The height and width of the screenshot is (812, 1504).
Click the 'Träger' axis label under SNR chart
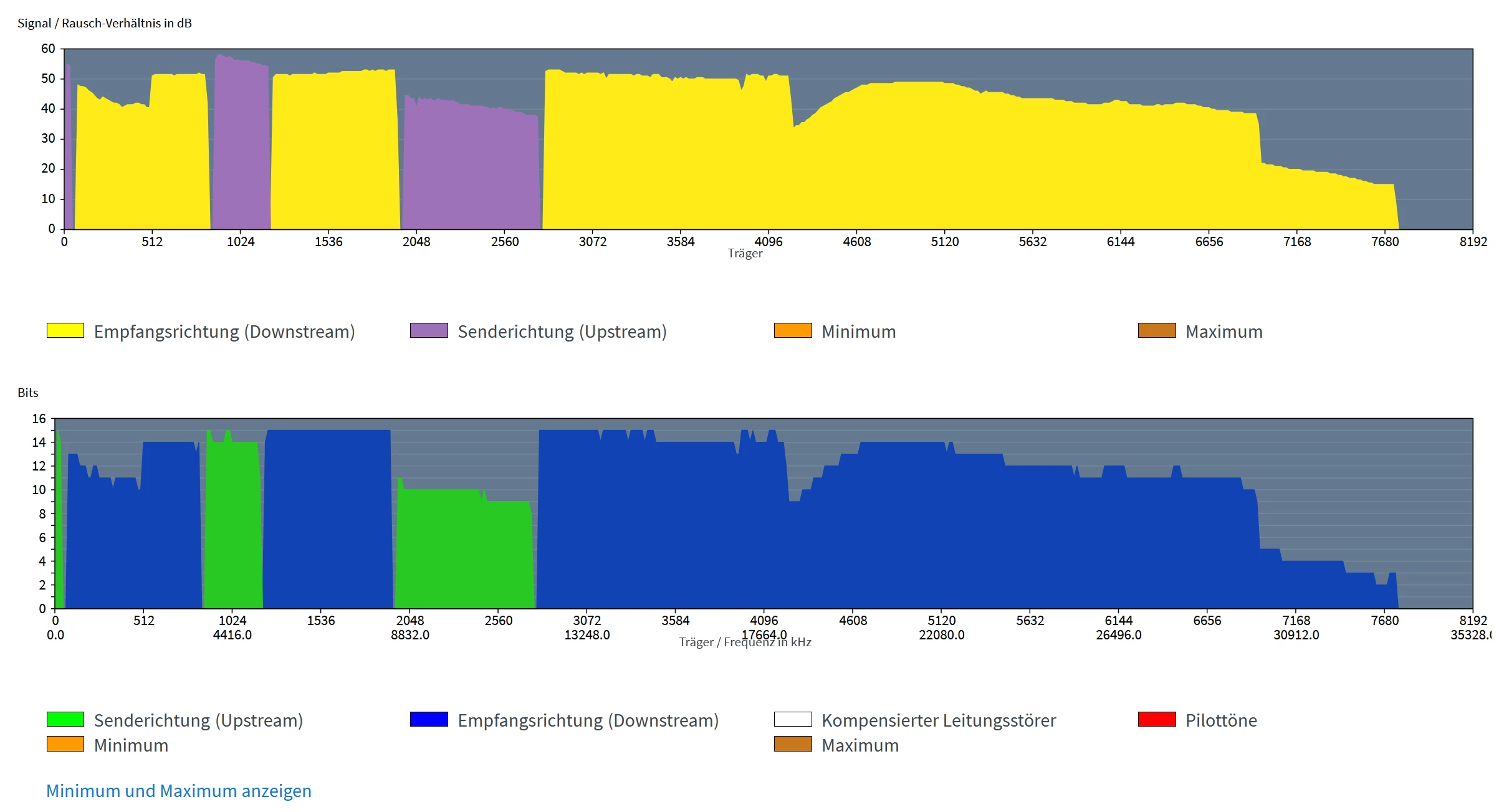(745, 254)
